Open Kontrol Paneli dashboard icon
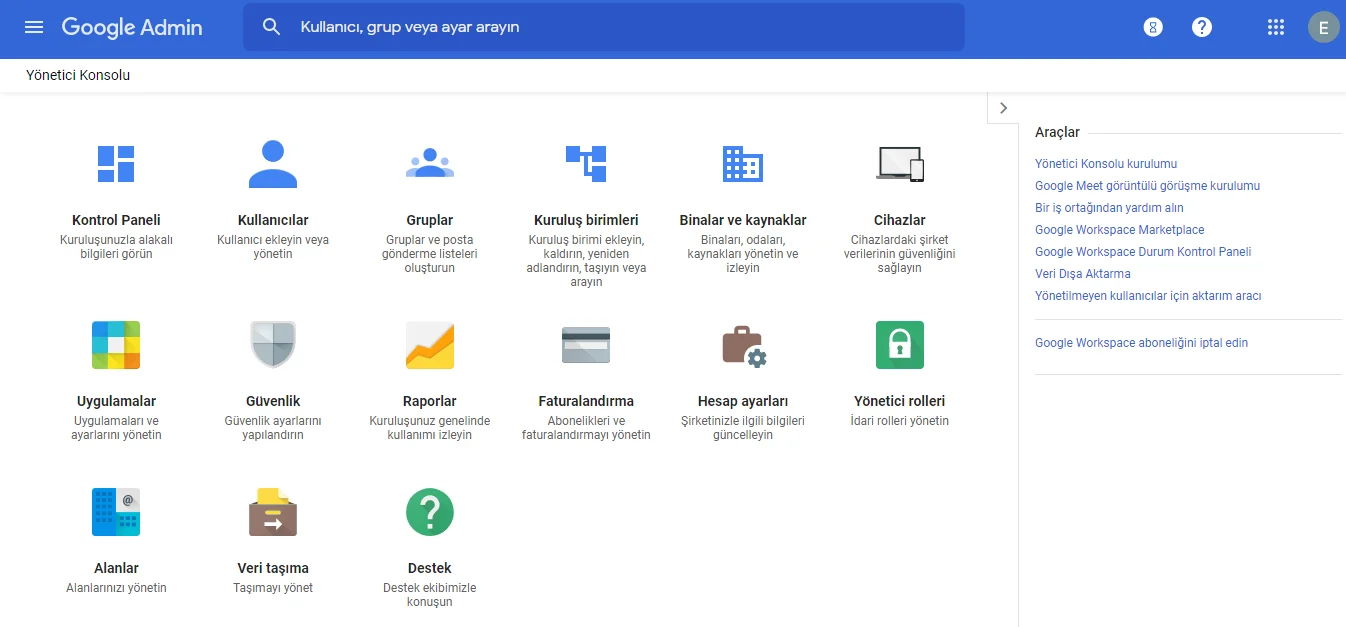 pos(116,164)
